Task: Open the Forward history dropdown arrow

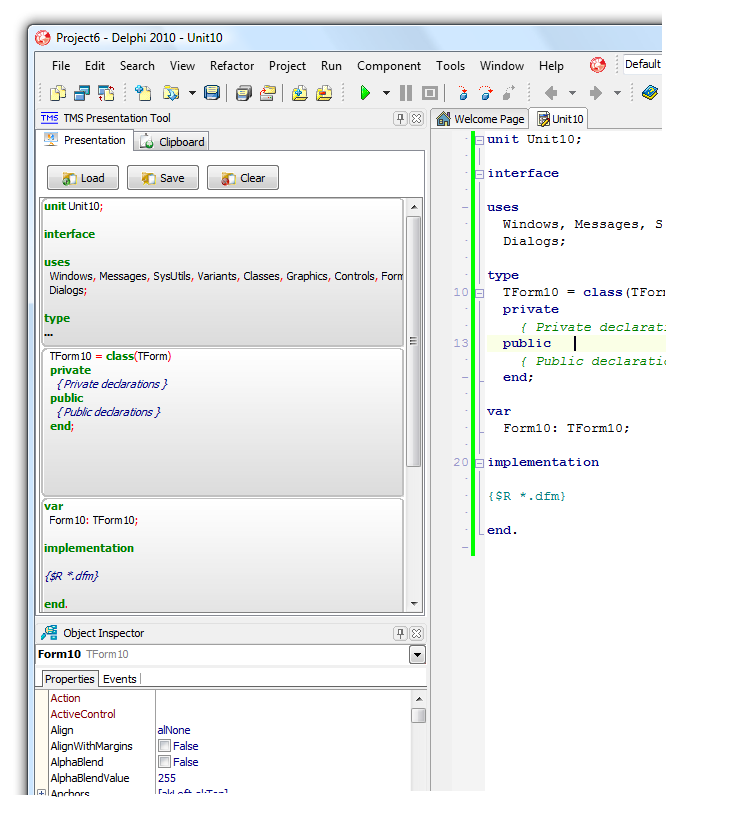Action: (x=617, y=93)
